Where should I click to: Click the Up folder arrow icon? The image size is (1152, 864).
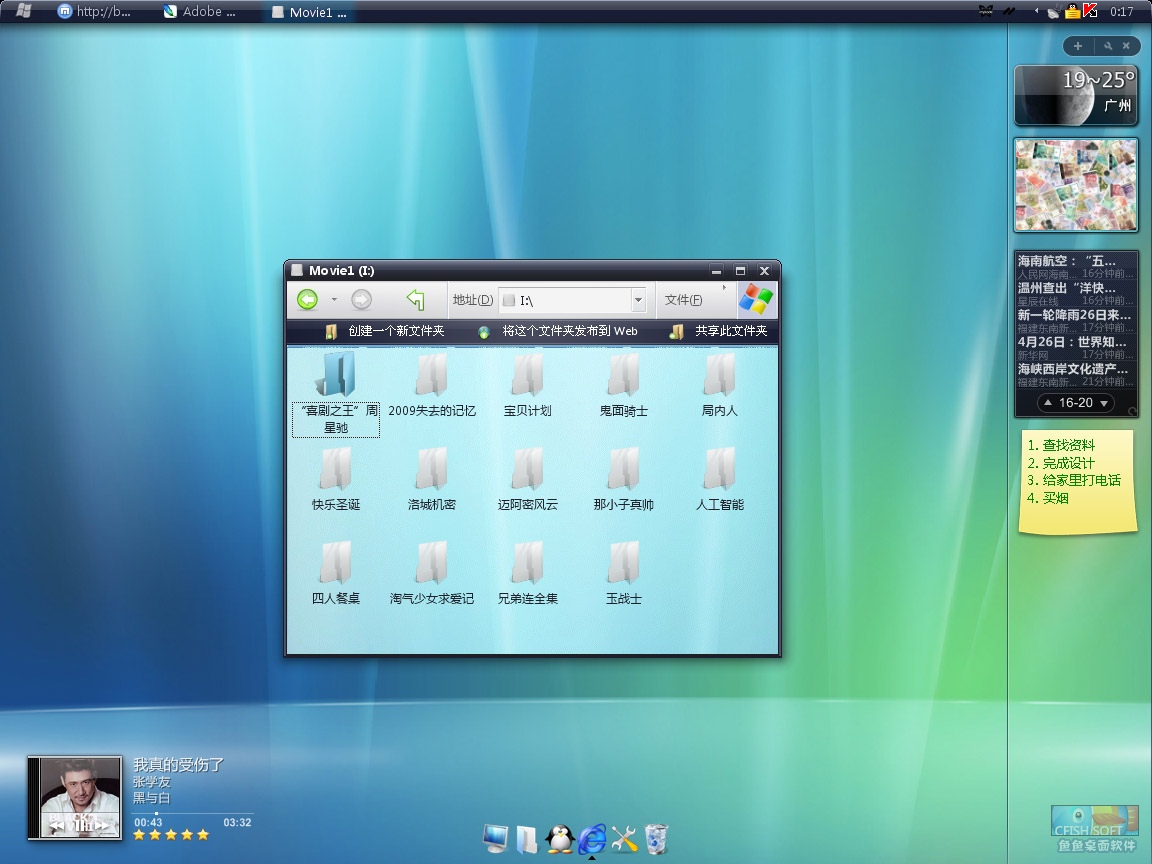[x=416, y=299]
